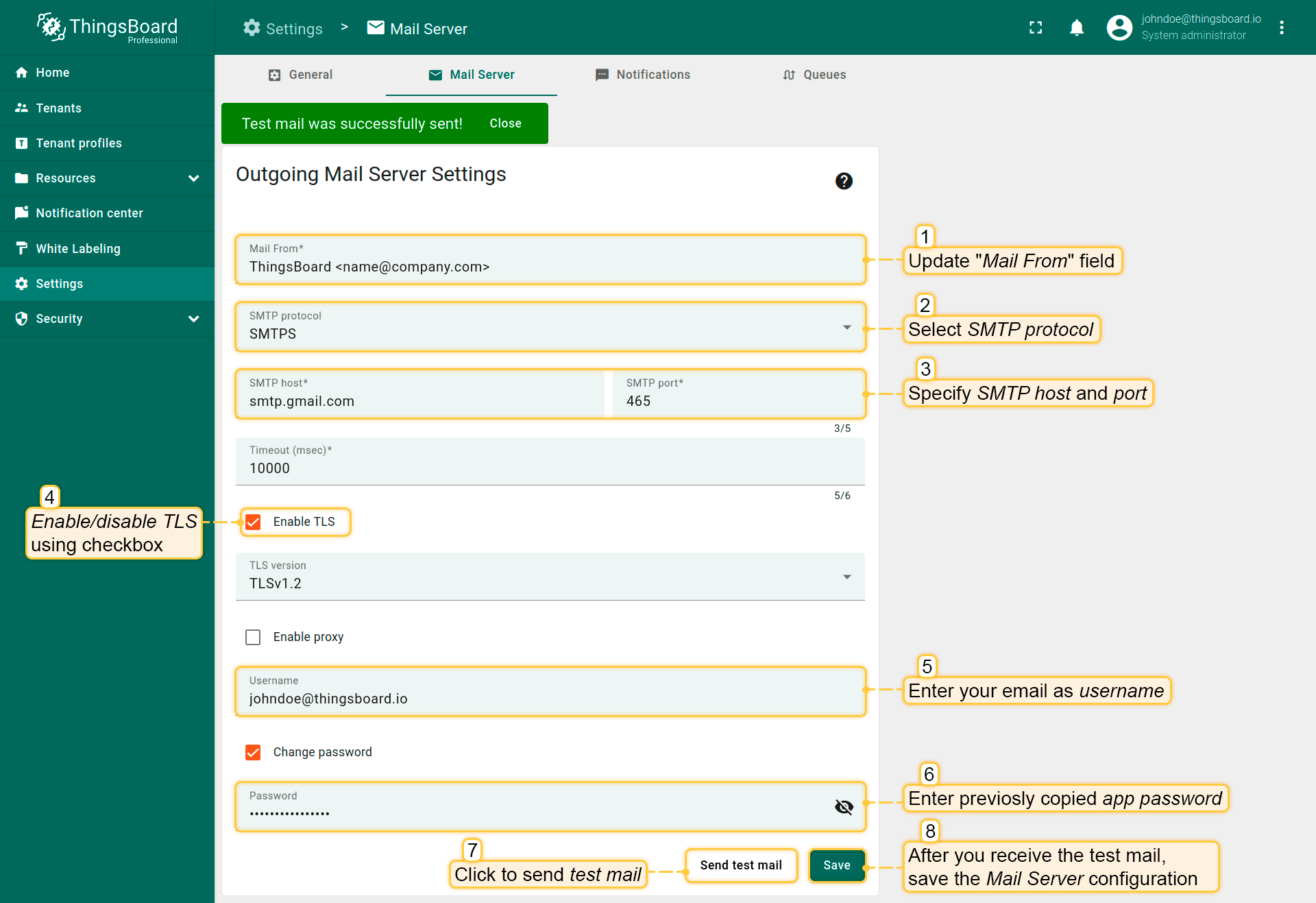Viewport: 1316px width, 903px height.
Task: Click the fullscreen toggle icon
Action: click(x=1036, y=27)
